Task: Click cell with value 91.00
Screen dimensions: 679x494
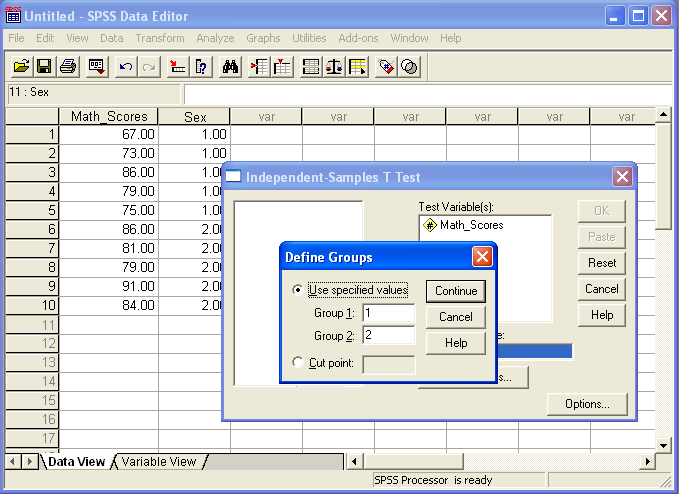Action: tap(109, 286)
